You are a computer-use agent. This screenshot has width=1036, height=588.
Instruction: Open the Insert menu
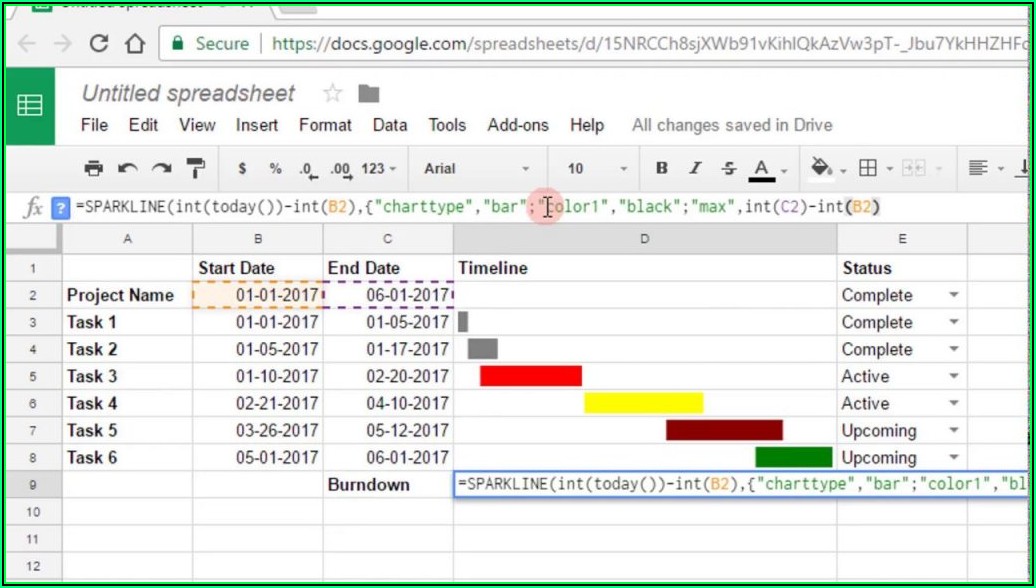257,125
